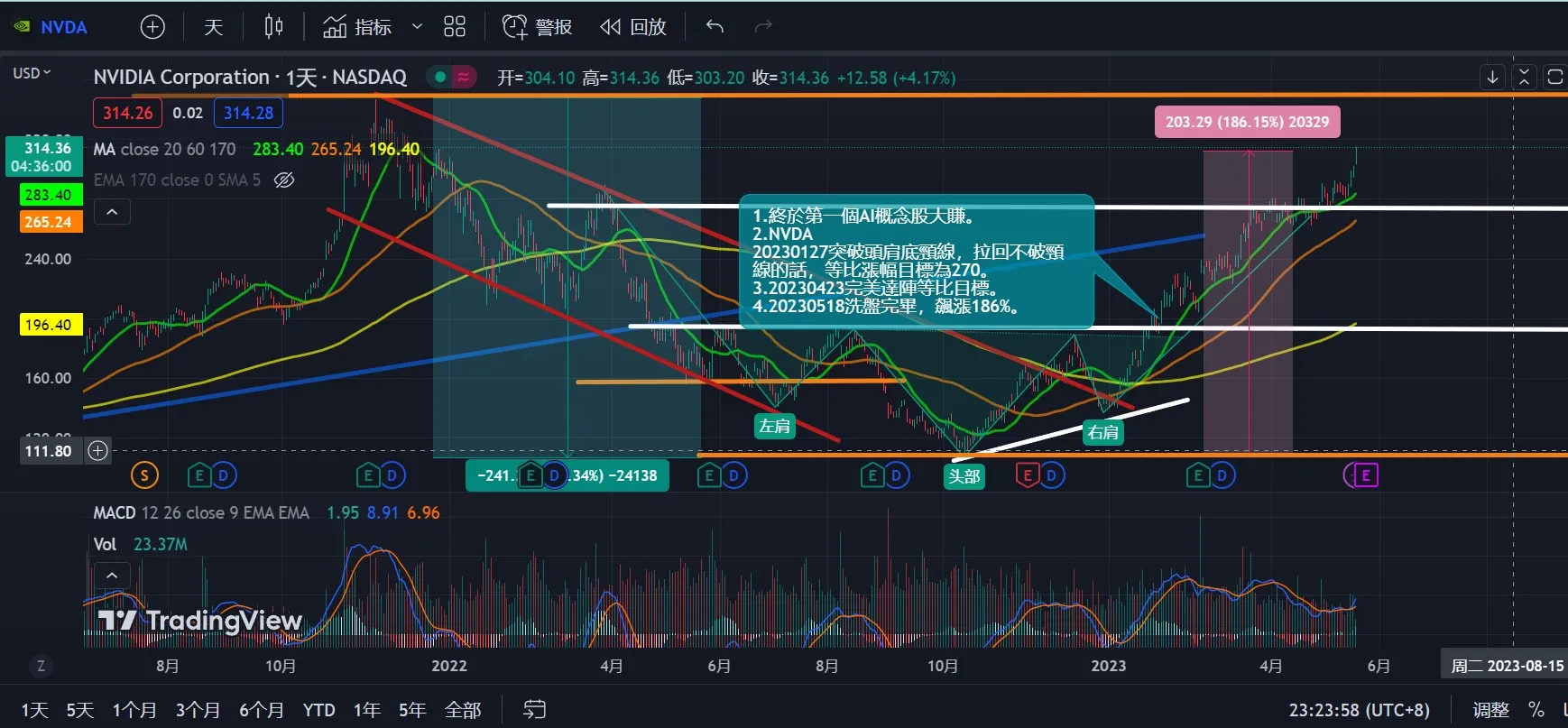Screen dimensions: 1568x728
Task: Switch range to 1天
Action: click(x=34, y=710)
